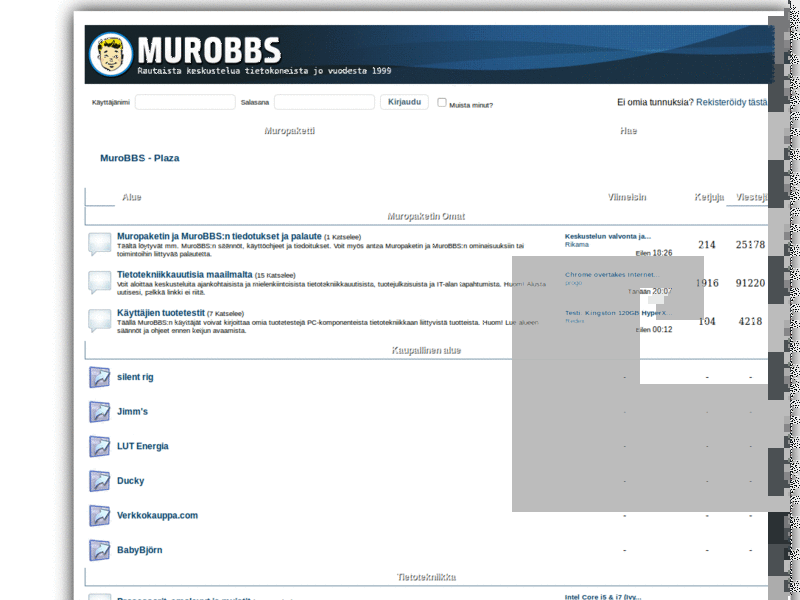800x600 pixels.
Task: Click the Muropaketin Omat category heading
Action: pyautogui.click(x=426, y=216)
